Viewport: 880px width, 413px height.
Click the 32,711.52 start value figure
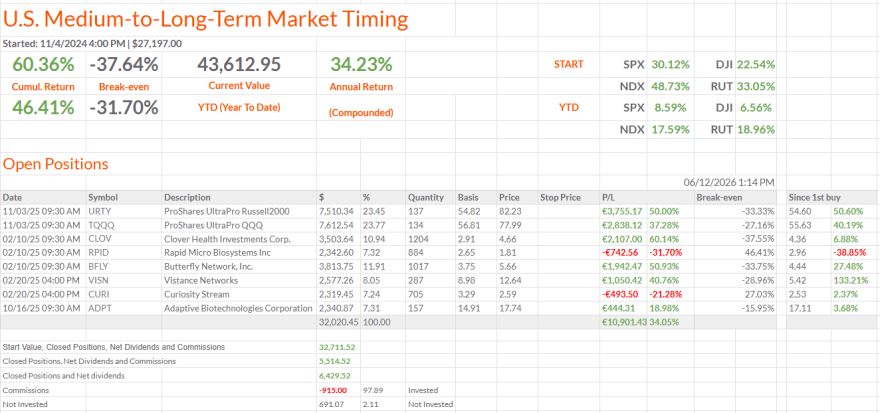click(338, 347)
